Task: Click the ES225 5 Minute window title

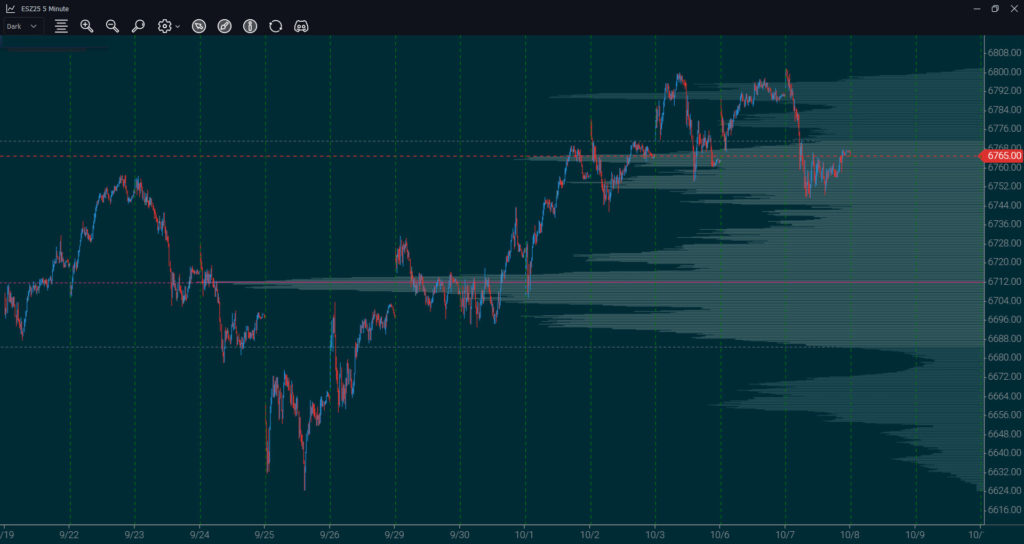Action: (x=45, y=8)
